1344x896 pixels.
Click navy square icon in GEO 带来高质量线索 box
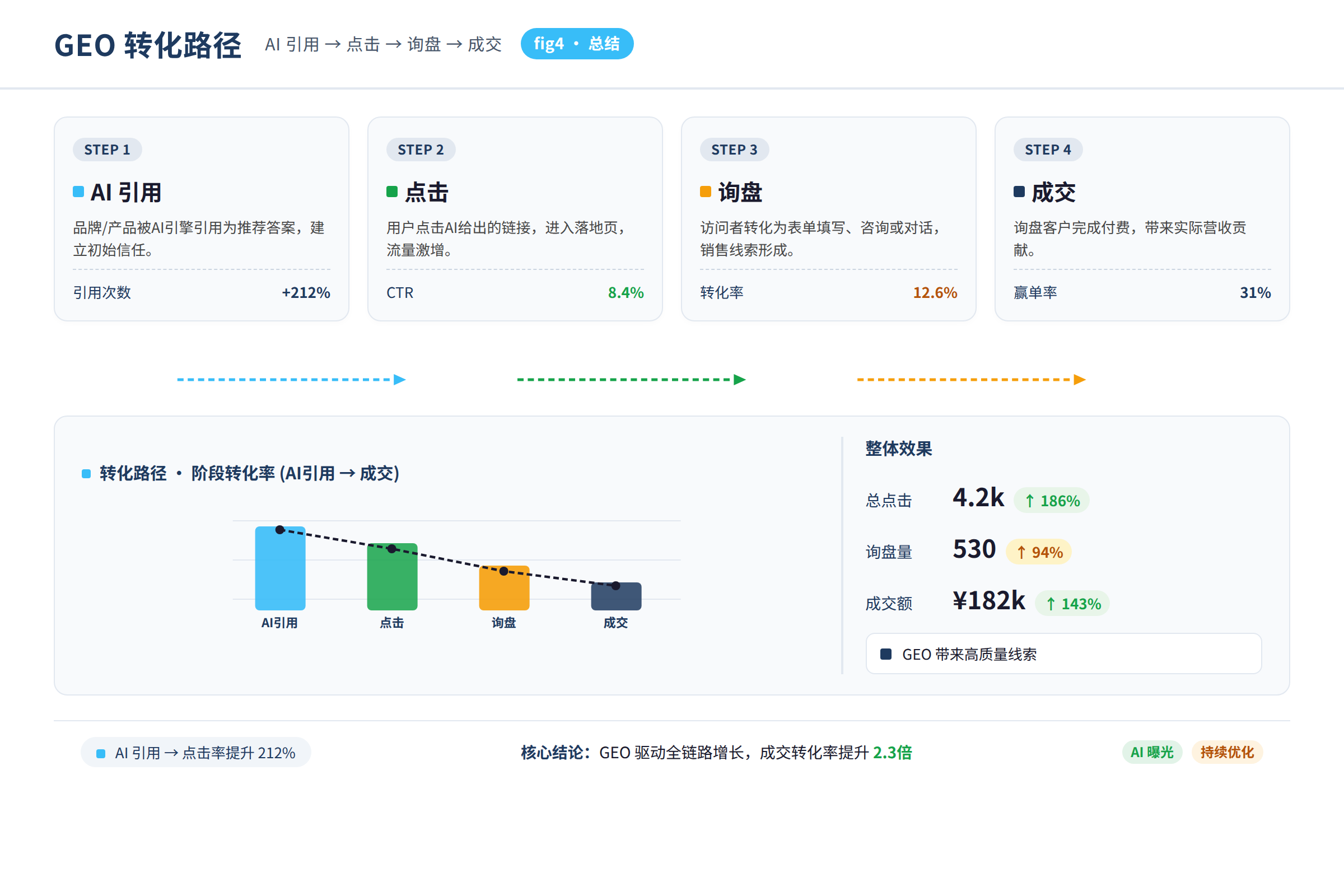[886, 654]
